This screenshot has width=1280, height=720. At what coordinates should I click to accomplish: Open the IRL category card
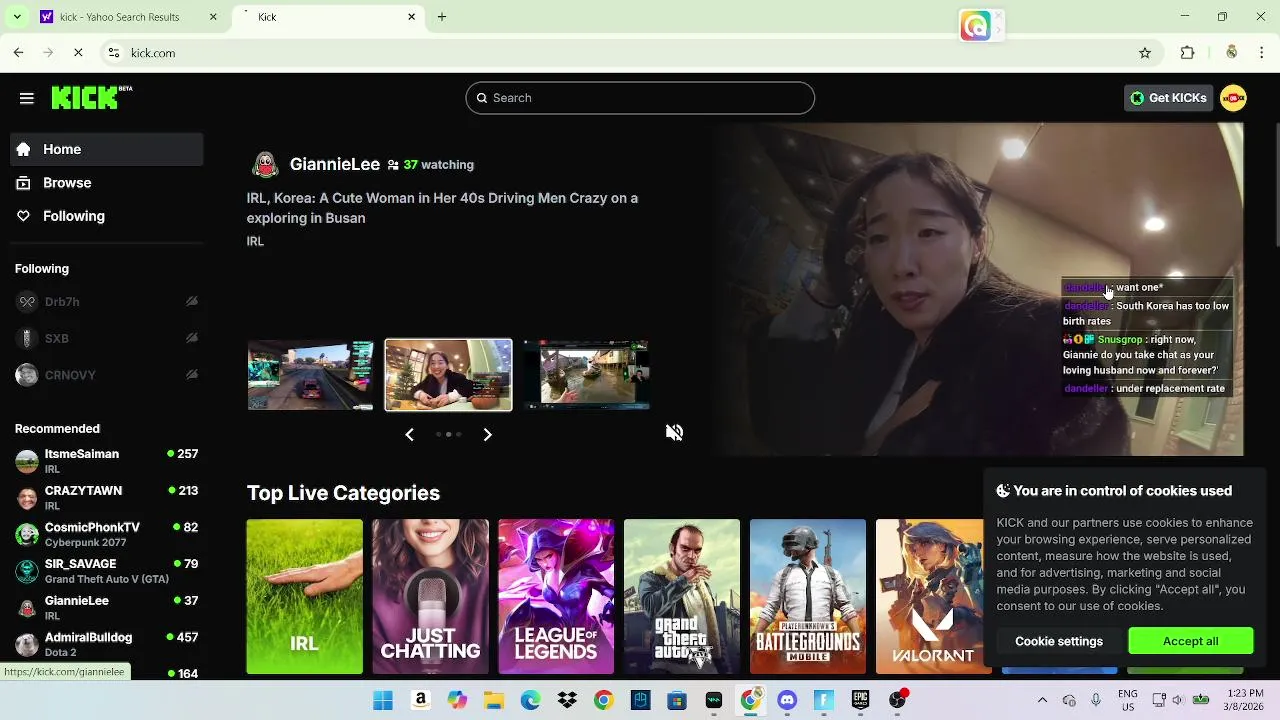pyautogui.click(x=305, y=596)
